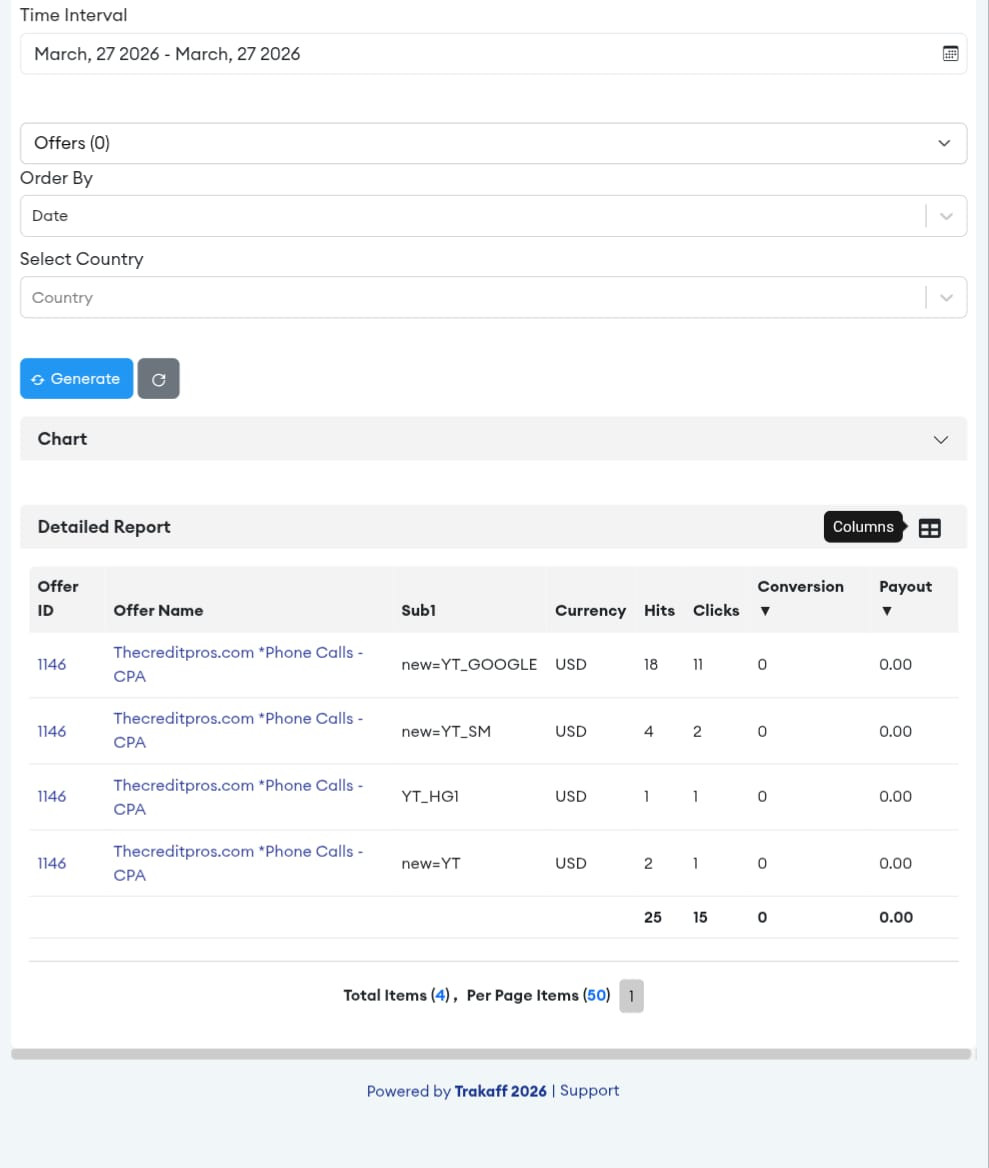Select the YT_HG1 Sub1 cell
This screenshot has width=989, height=1168.
click(430, 796)
